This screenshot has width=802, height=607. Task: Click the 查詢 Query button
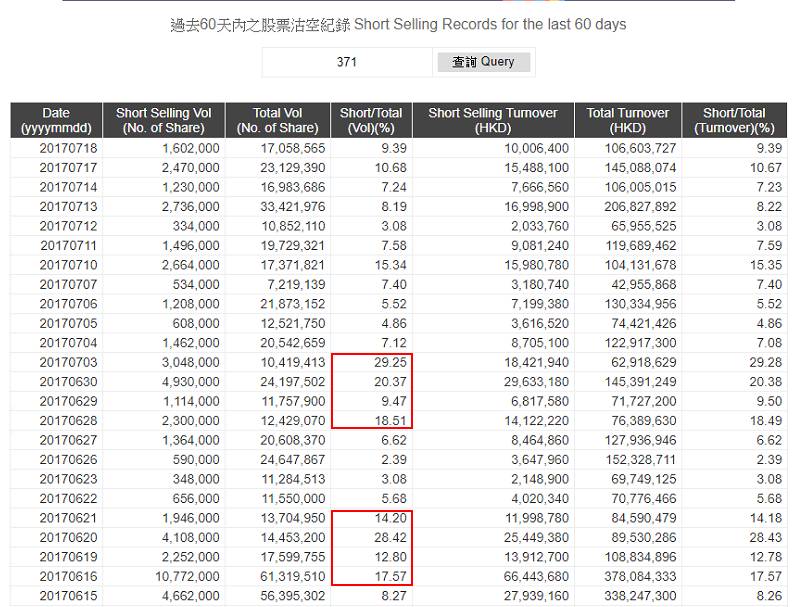(483, 62)
